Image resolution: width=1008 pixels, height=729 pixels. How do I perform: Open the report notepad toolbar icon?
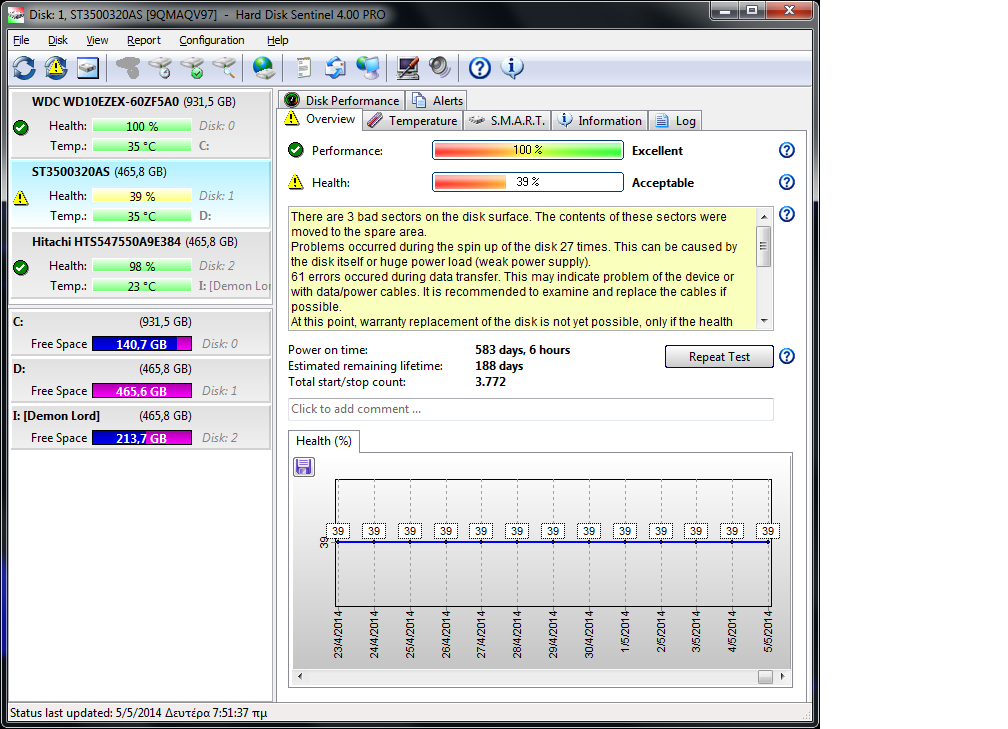coord(303,68)
